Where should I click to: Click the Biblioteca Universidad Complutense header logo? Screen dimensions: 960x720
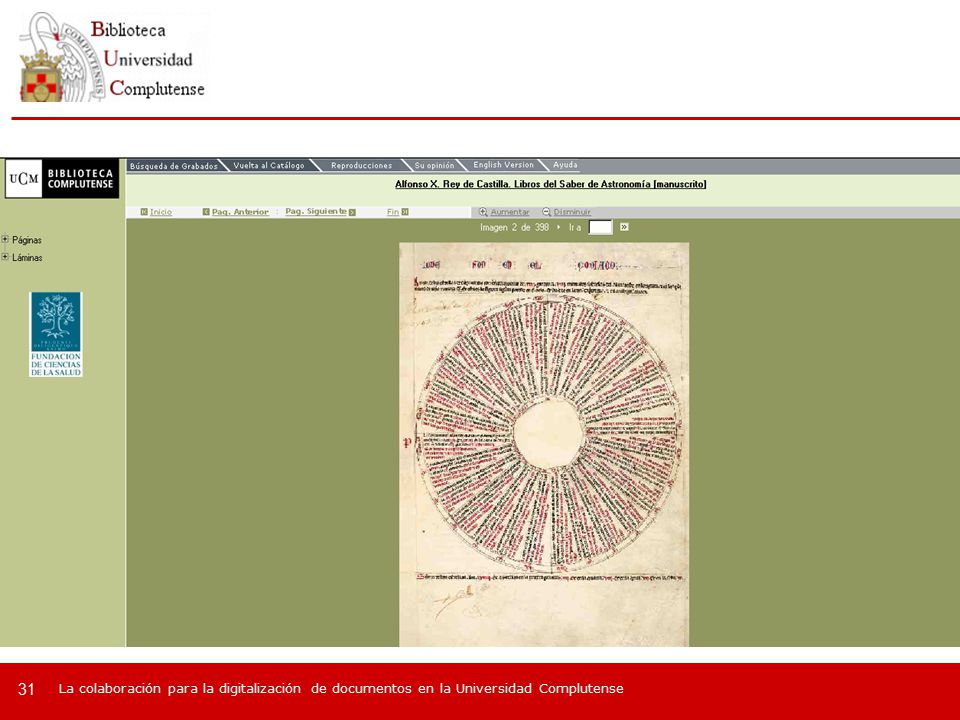[113, 58]
